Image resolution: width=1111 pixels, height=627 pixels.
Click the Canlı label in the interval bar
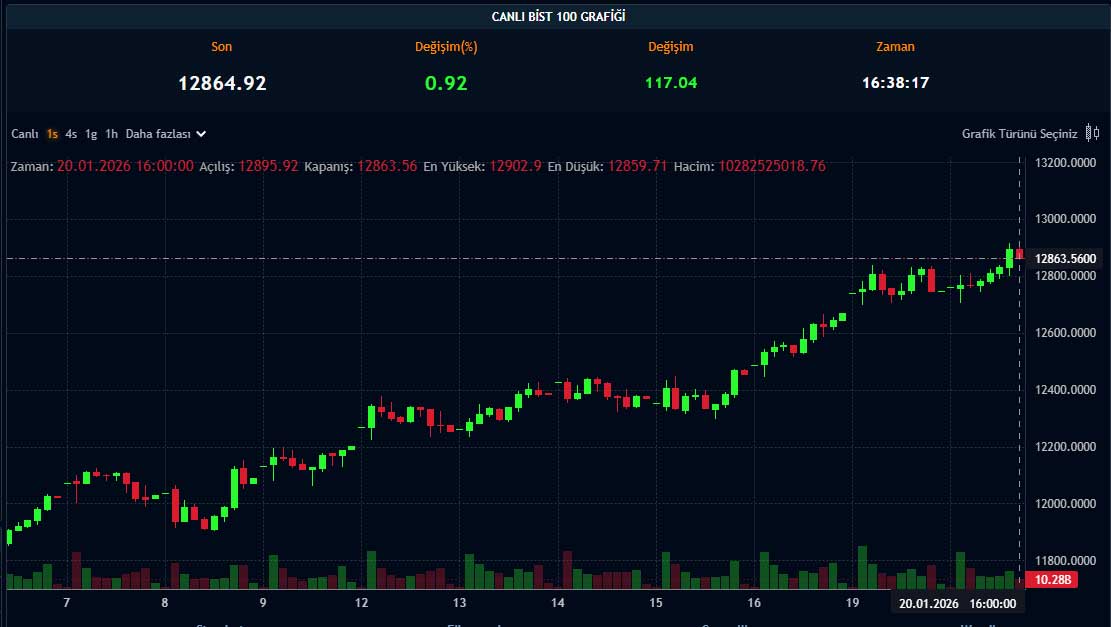24,133
